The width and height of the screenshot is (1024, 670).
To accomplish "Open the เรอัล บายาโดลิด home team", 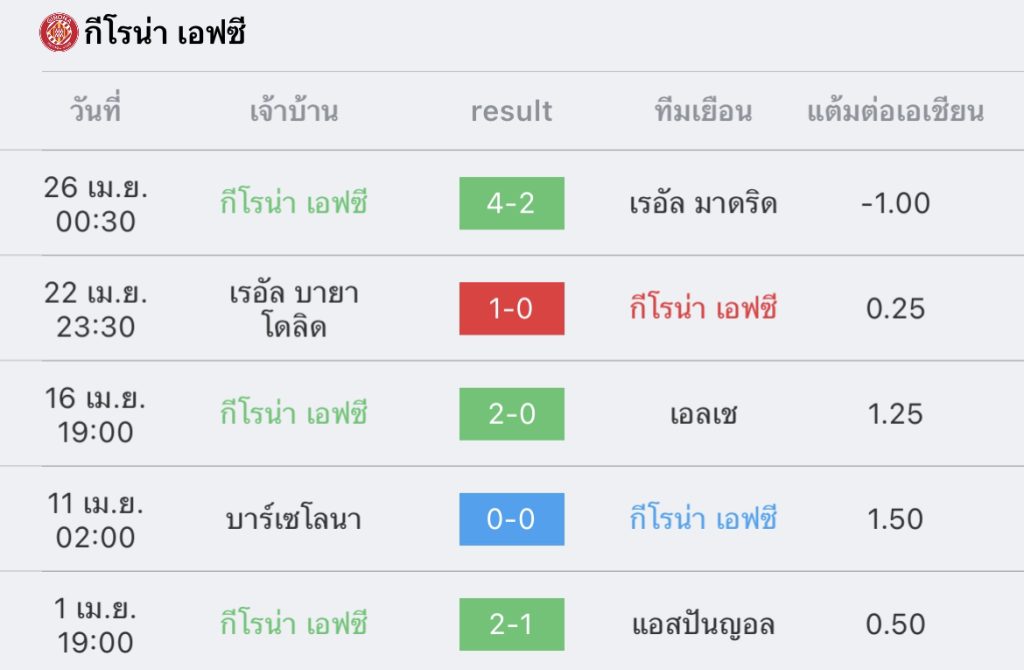I will tap(294, 310).
